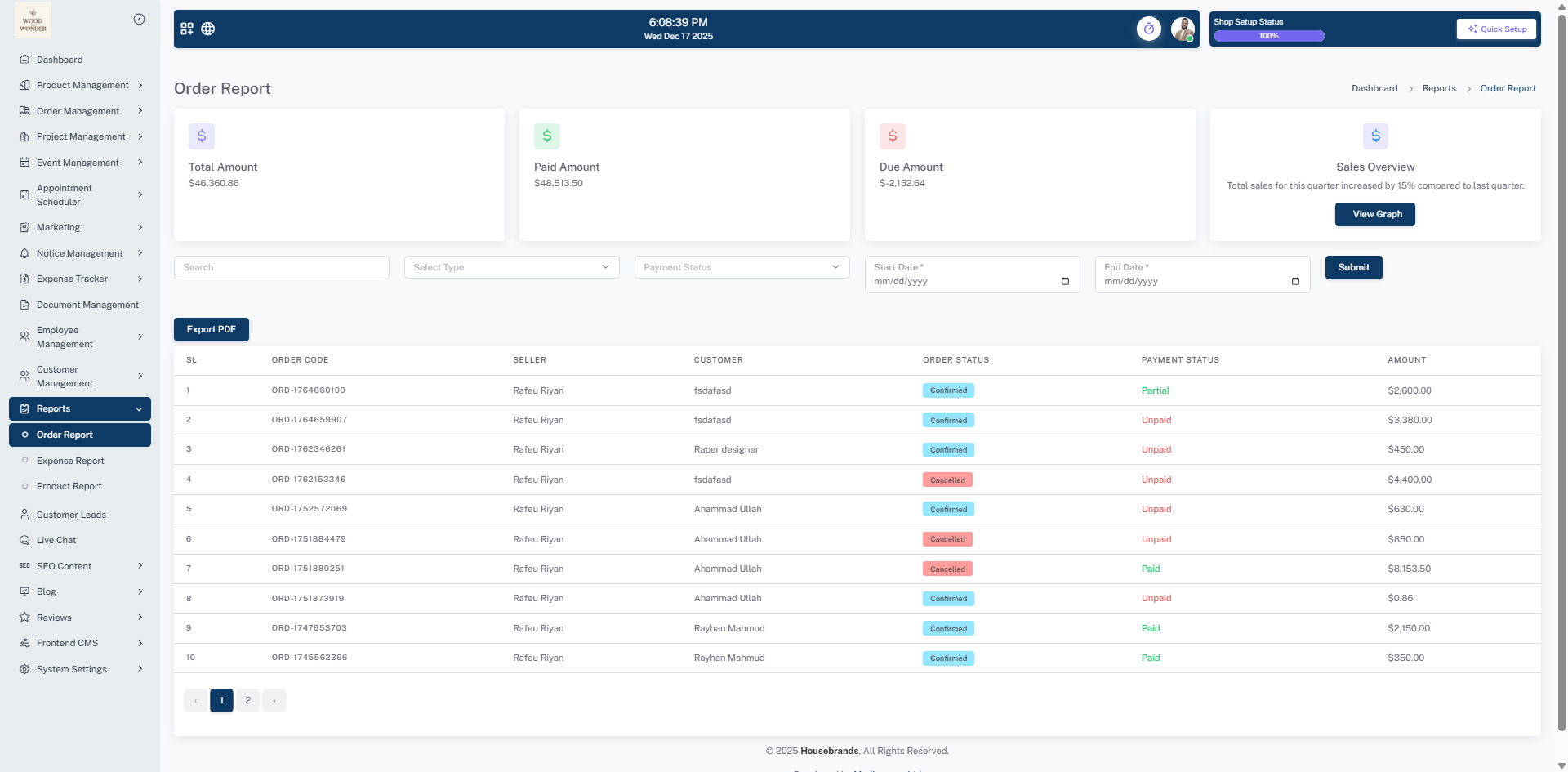Image resolution: width=1568 pixels, height=772 pixels.
Task: Open the user profile avatar
Action: pos(1182,29)
